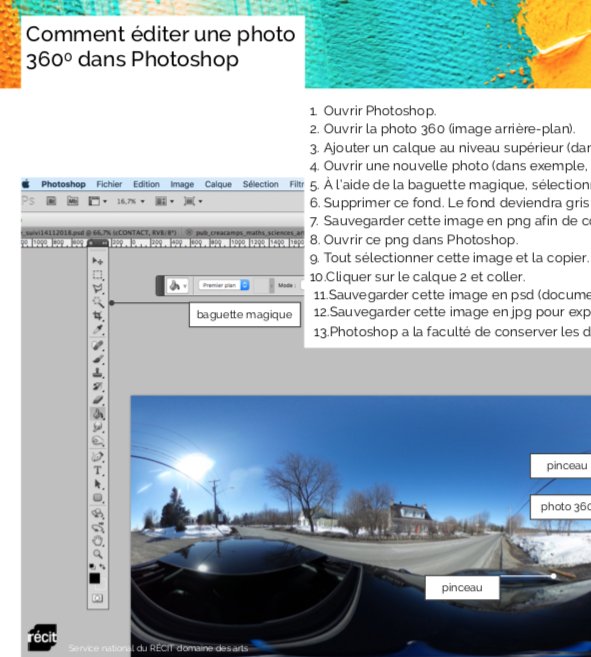Viewport: 591px width, 657px height.
Task: Select the Polygonal Lasso tool
Action: 98,288
